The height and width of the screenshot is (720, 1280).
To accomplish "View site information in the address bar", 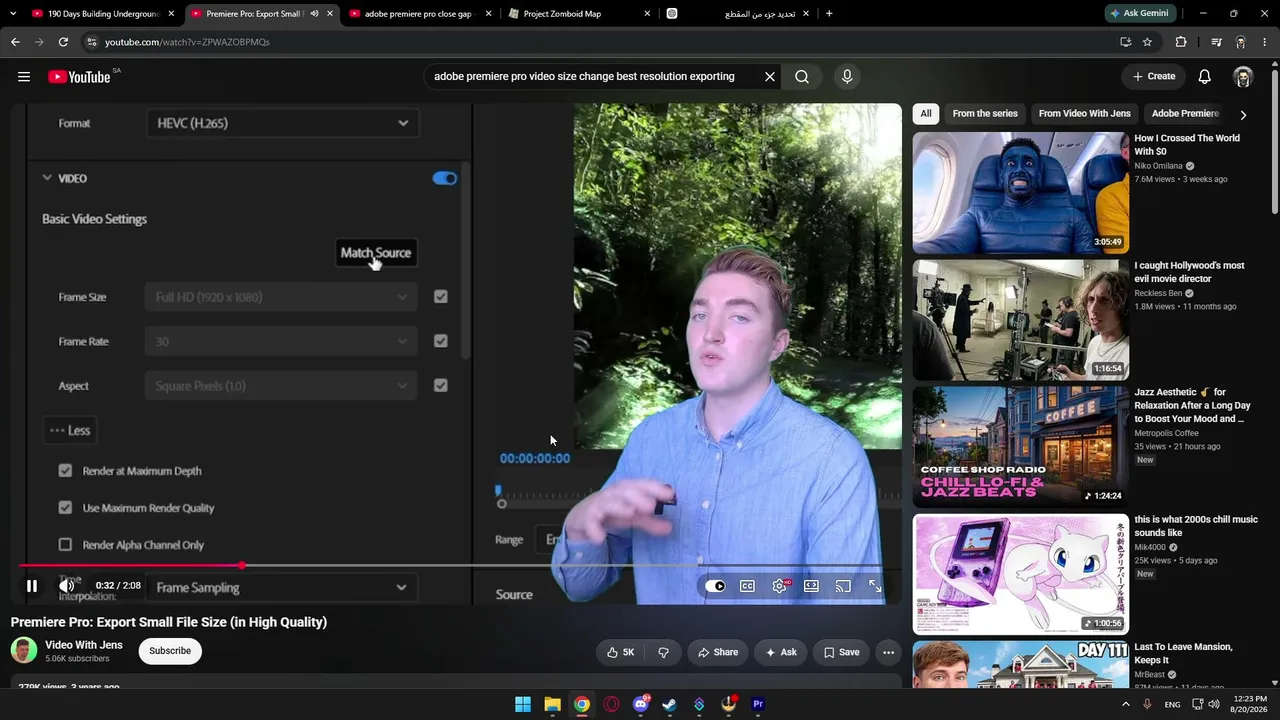I will coord(91,42).
